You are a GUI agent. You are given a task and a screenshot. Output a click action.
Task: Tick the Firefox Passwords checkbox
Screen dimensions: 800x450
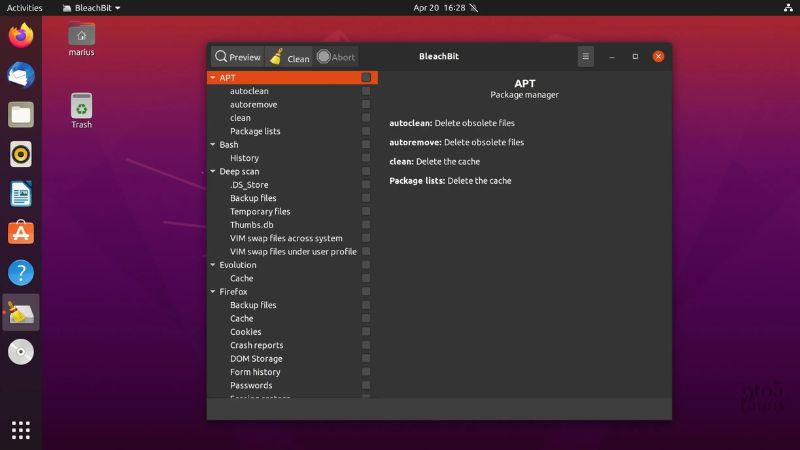(366, 385)
